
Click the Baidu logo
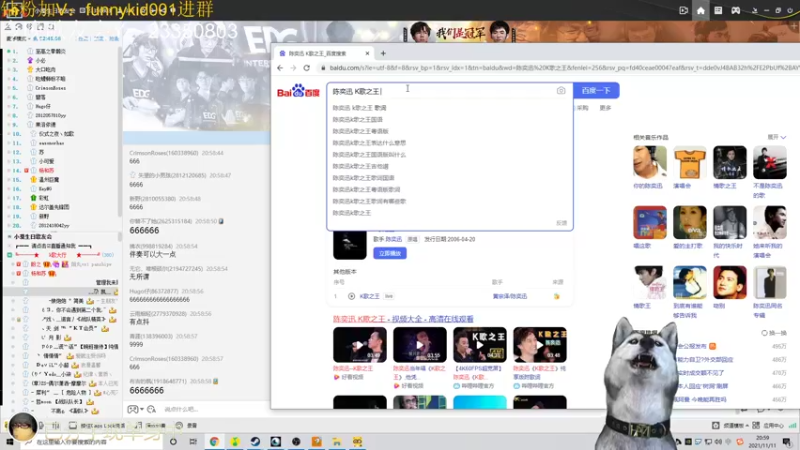click(298, 91)
